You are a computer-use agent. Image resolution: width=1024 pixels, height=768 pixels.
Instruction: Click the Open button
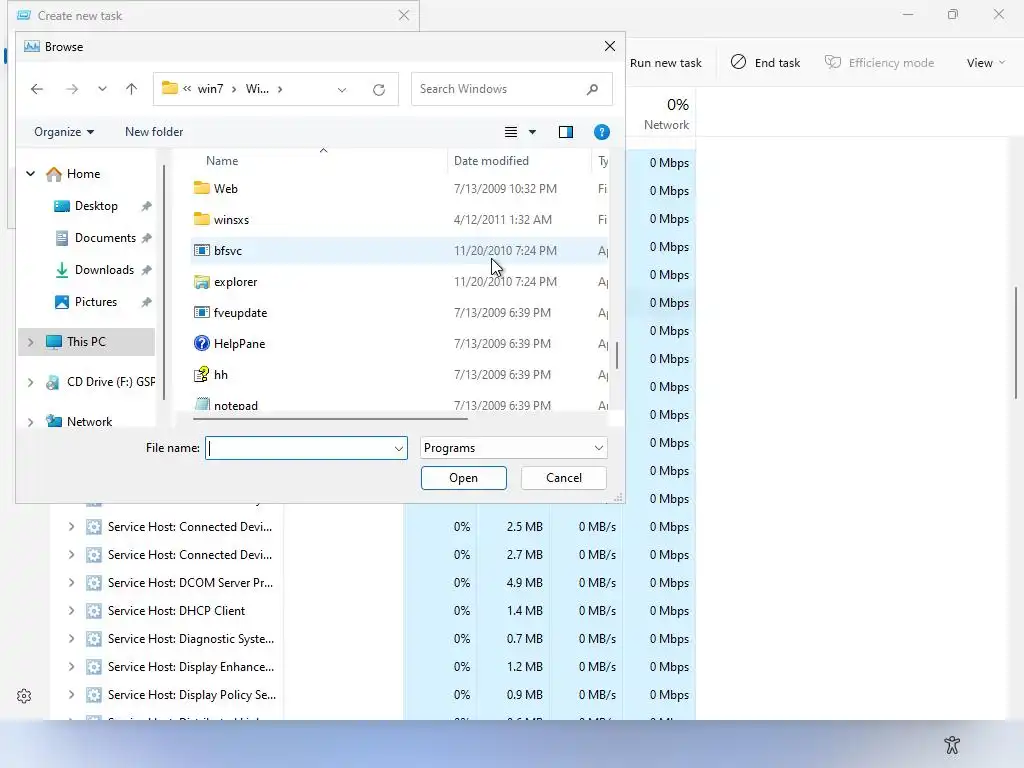[464, 478]
